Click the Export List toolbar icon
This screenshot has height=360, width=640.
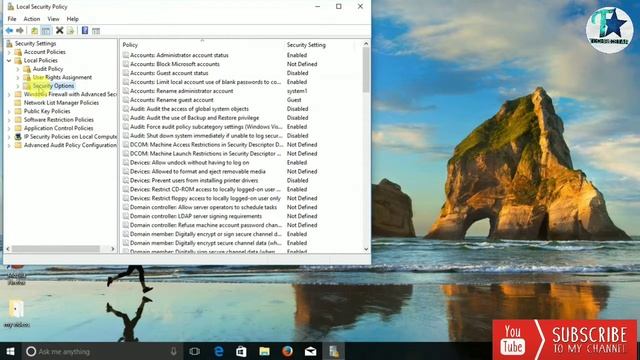[70, 31]
